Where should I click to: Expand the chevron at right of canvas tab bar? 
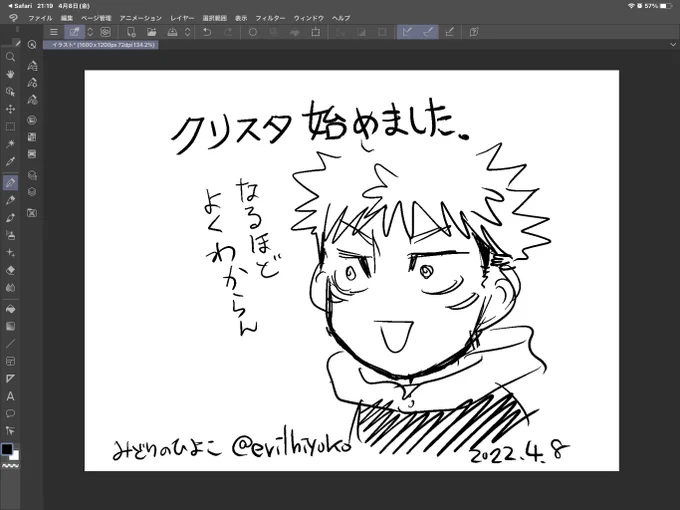(x=673, y=45)
